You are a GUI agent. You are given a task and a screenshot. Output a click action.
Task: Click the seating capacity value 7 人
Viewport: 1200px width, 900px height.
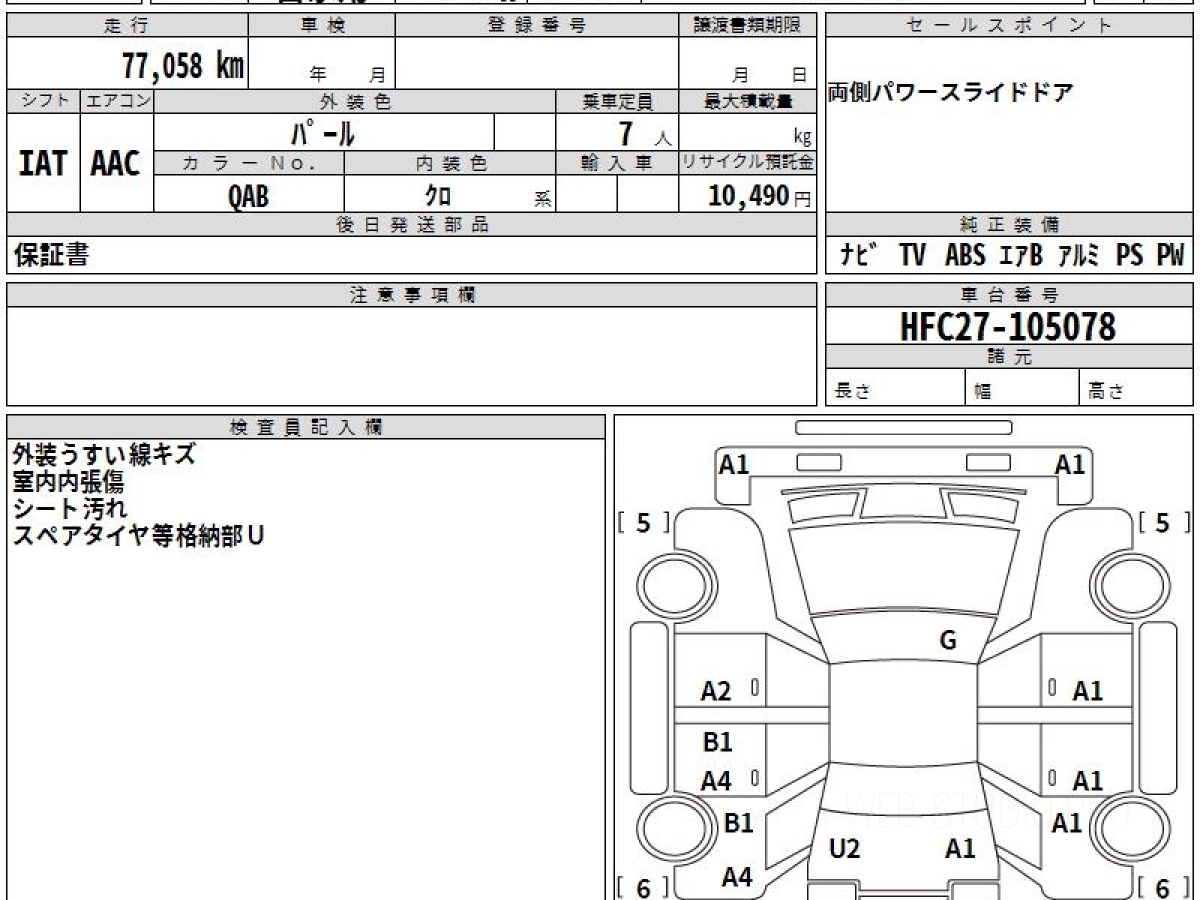644,134
